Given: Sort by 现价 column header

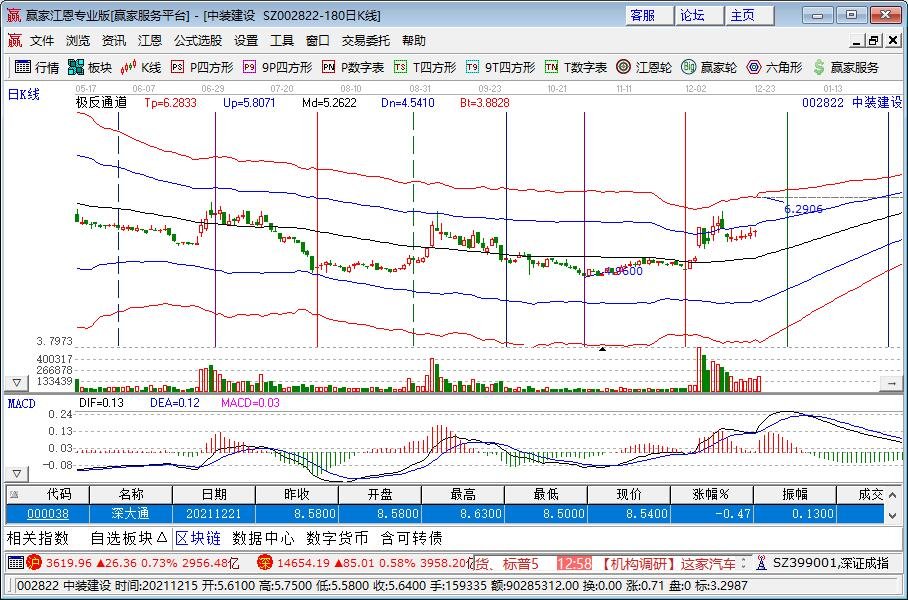Looking at the screenshot, I should (x=629, y=494).
